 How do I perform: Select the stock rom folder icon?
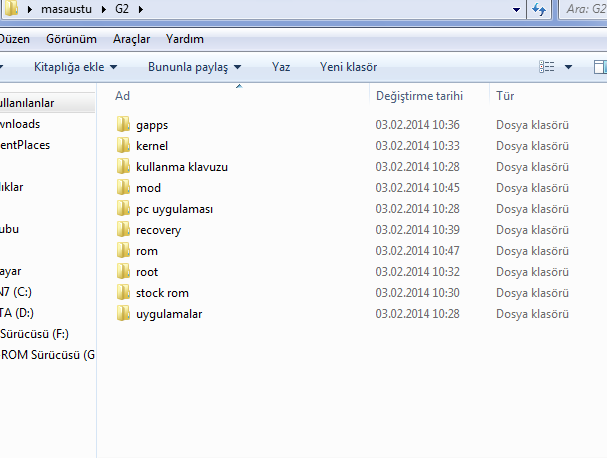pyautogui.click(x=123, y=292)
